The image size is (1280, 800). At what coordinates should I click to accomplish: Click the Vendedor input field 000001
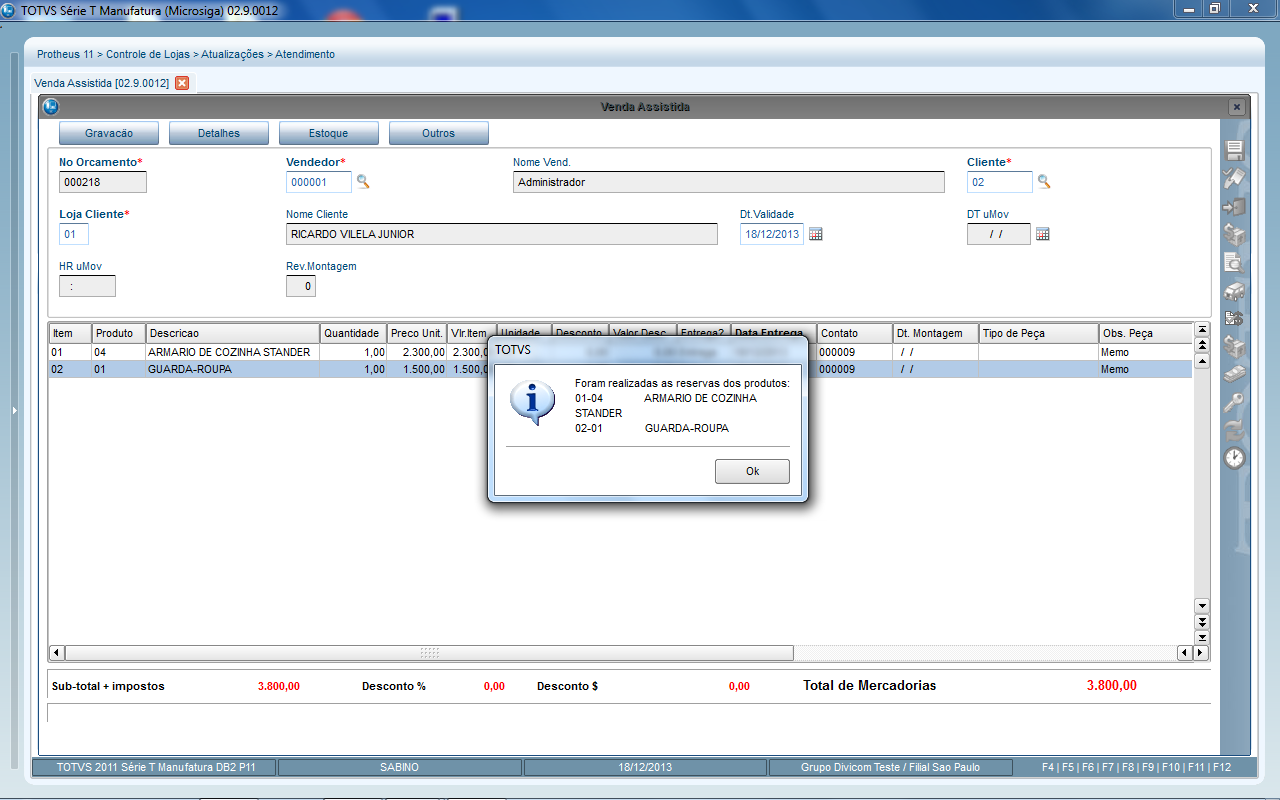click(319, 182)
